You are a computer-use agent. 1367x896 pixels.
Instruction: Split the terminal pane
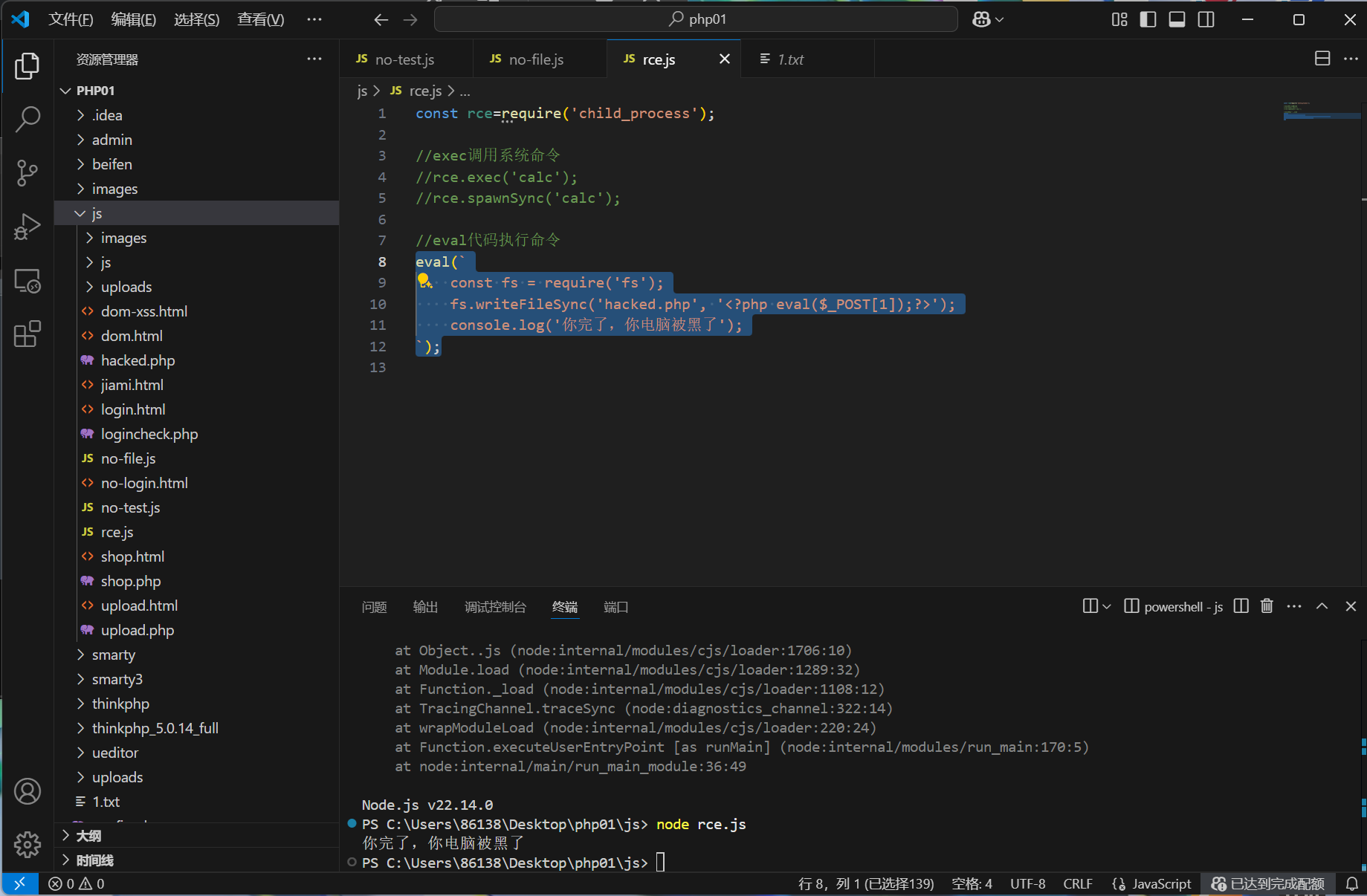pyautogui.click(x=1241, y=606)
